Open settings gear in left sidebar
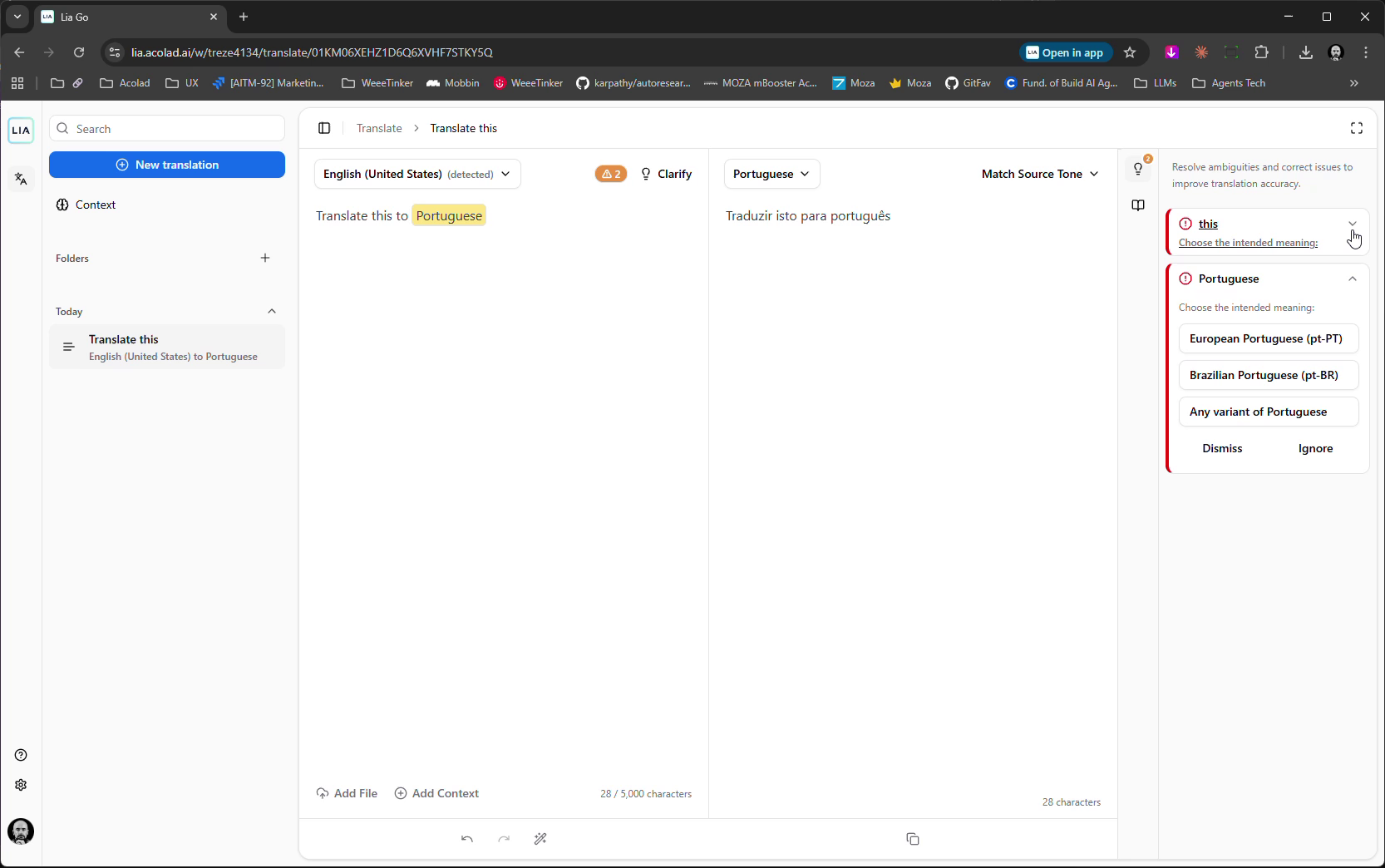The image size is (1385, 868). (21, 785)
